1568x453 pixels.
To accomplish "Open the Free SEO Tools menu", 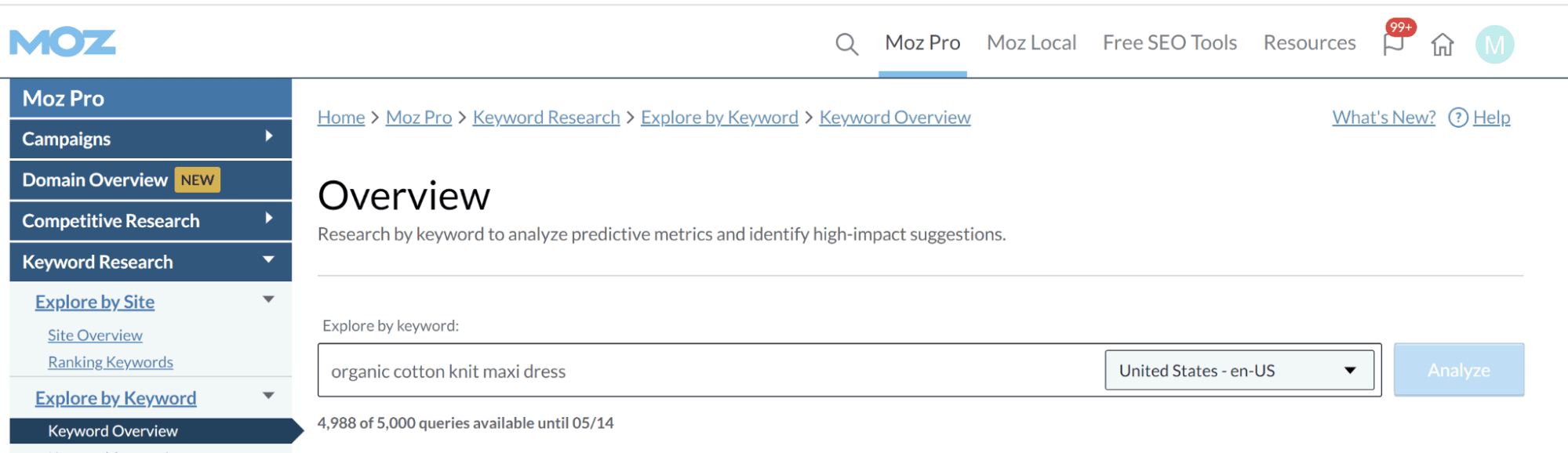I will pyautogui.click(x=1170, y=43).
